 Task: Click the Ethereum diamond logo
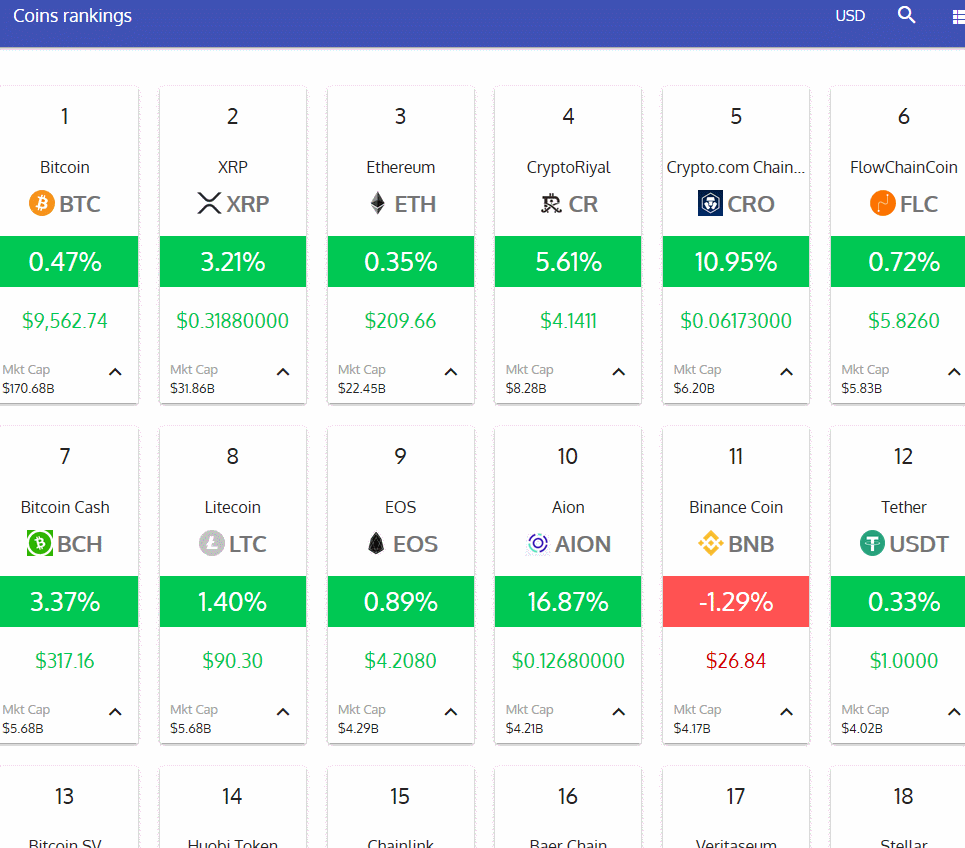pos(377,203)
